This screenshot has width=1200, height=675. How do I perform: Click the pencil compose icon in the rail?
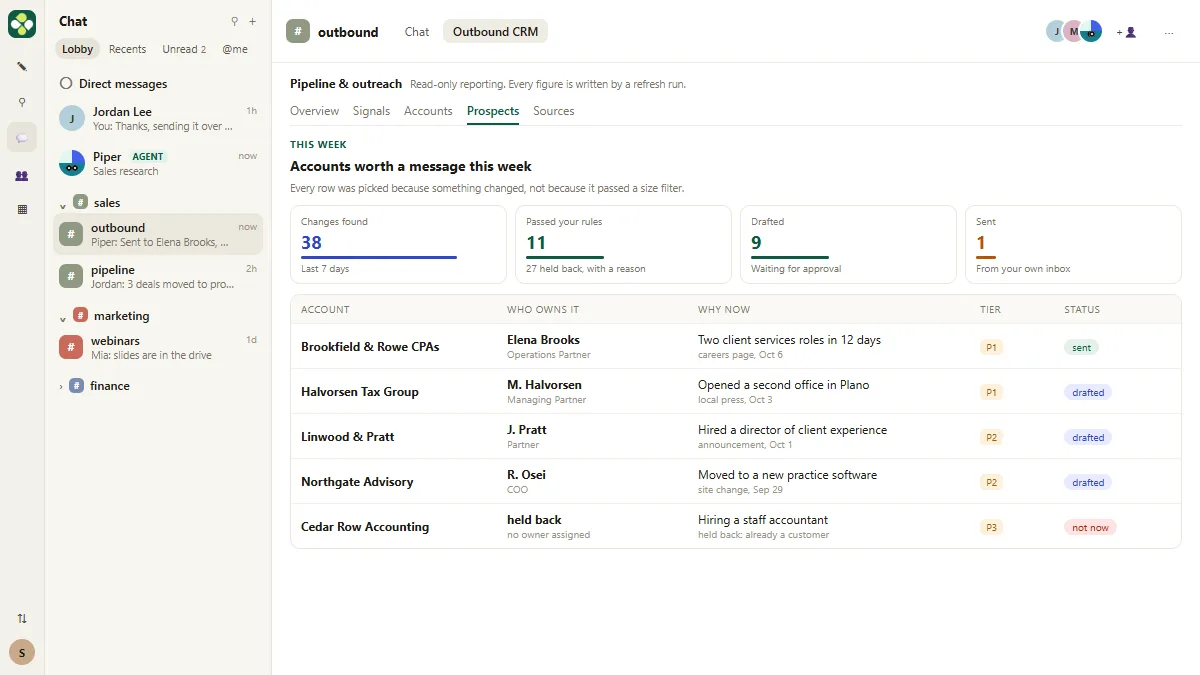(x=22, y=66)
